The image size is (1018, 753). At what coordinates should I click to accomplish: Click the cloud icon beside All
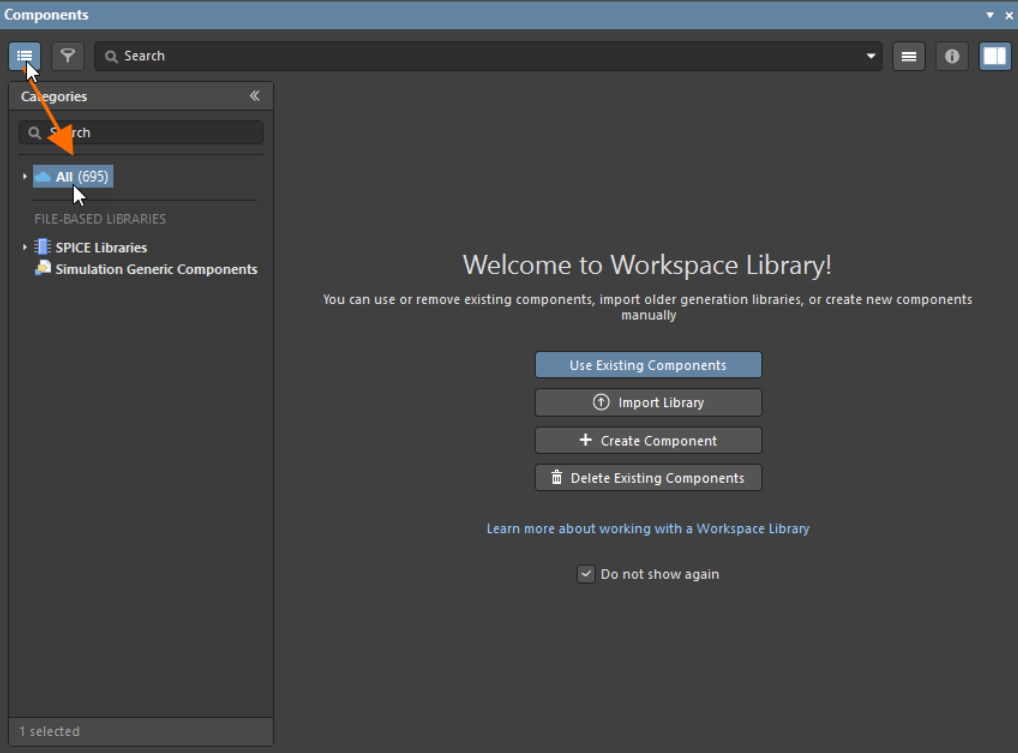43,177
